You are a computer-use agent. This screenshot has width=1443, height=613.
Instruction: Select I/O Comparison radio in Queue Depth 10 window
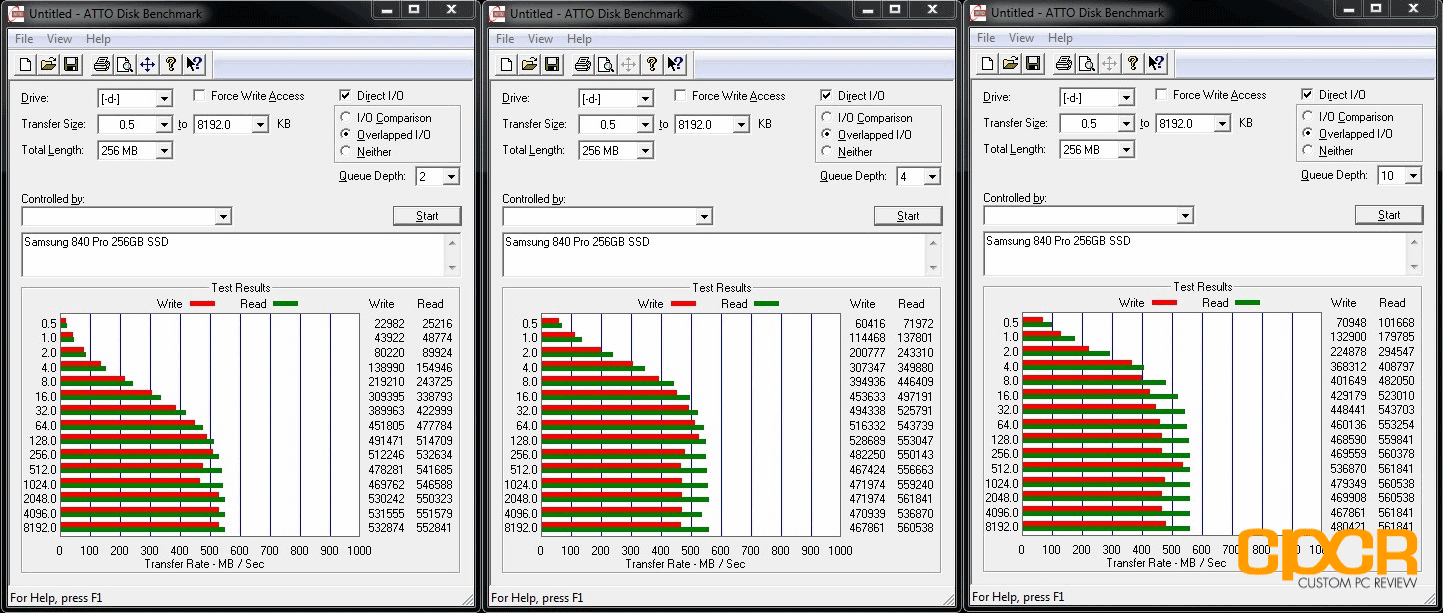coord(1308,117)
